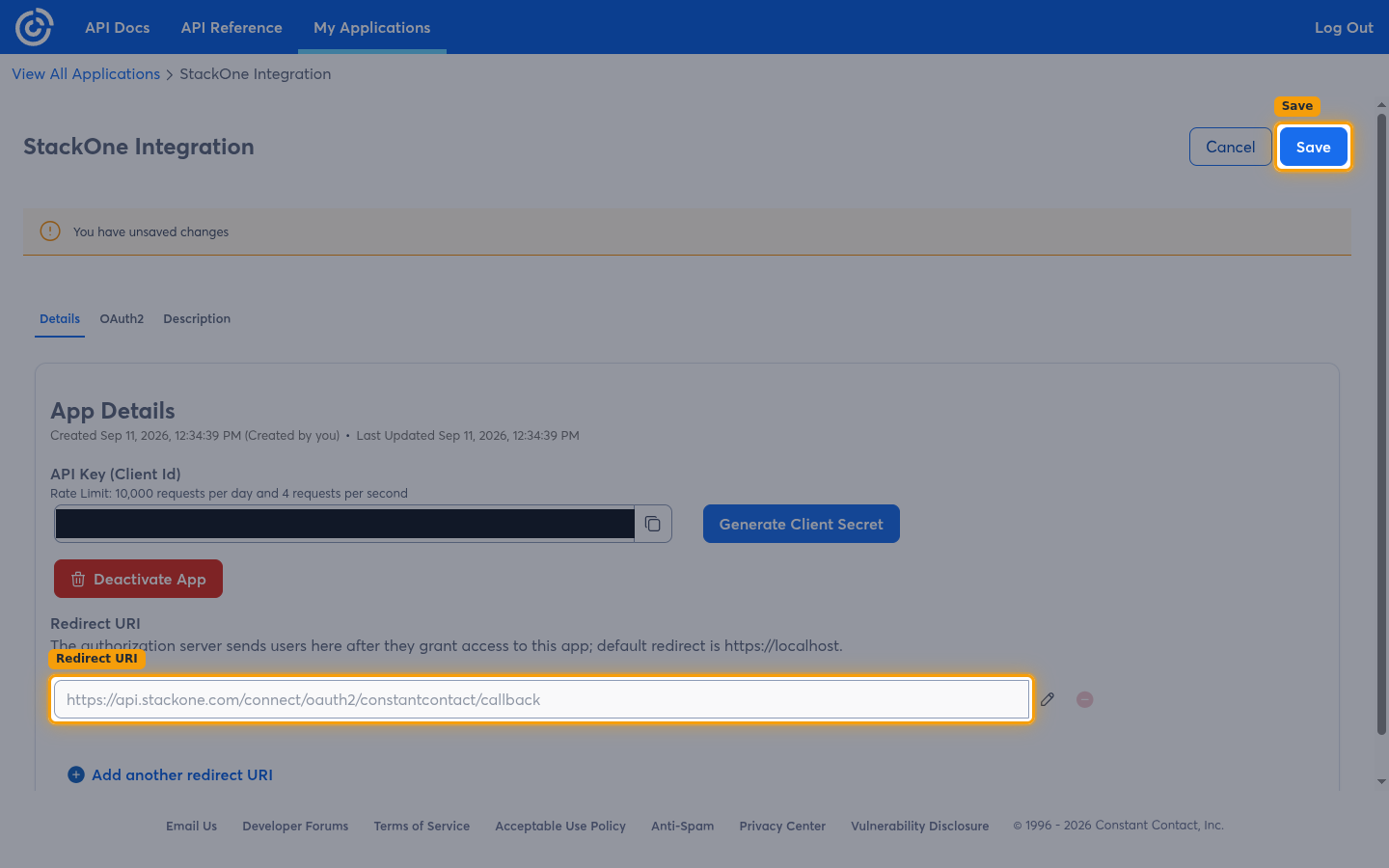Open the API Docs menu item

point(118,27)
